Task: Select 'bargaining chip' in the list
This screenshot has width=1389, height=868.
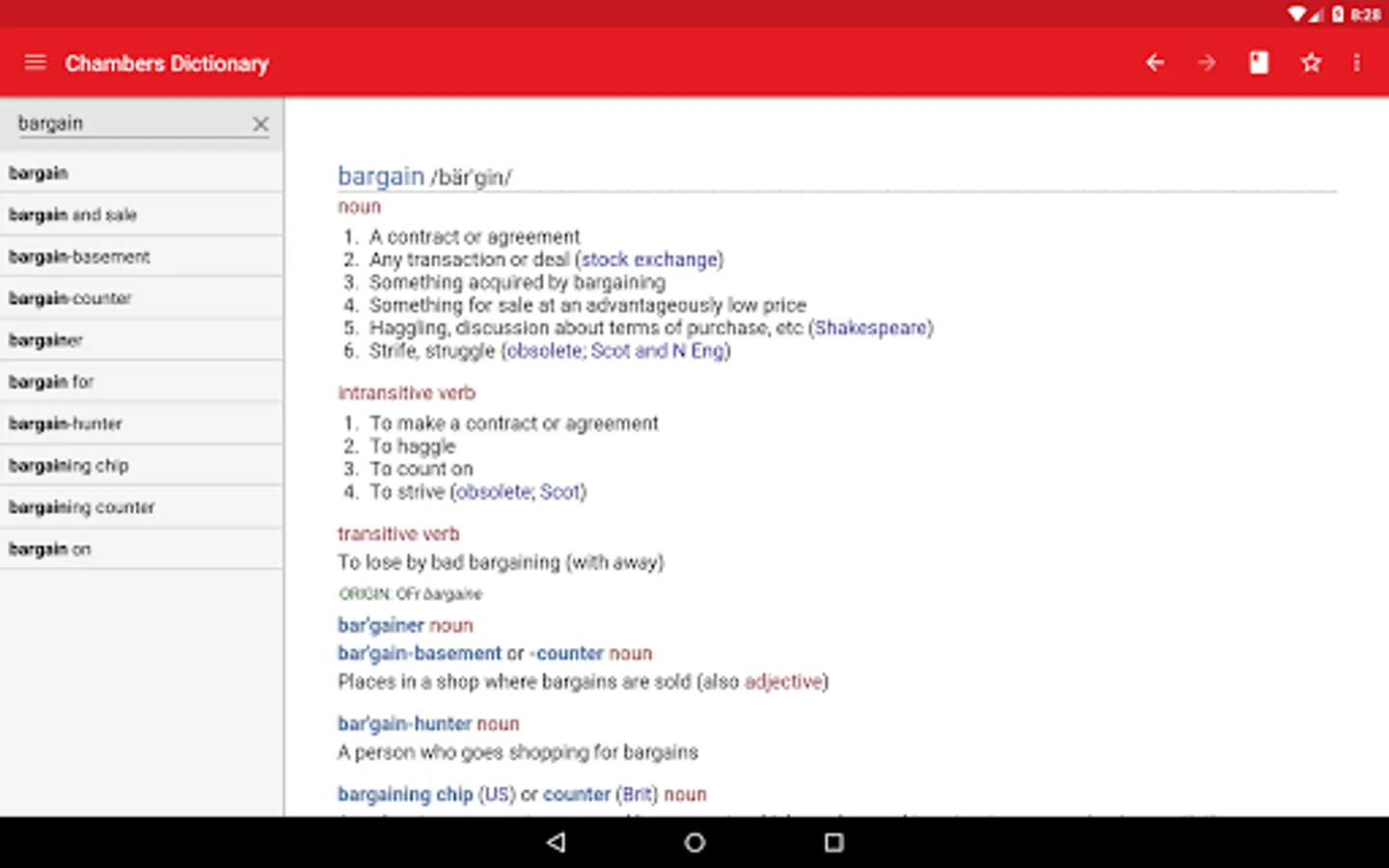Action: tap(142, 466)
